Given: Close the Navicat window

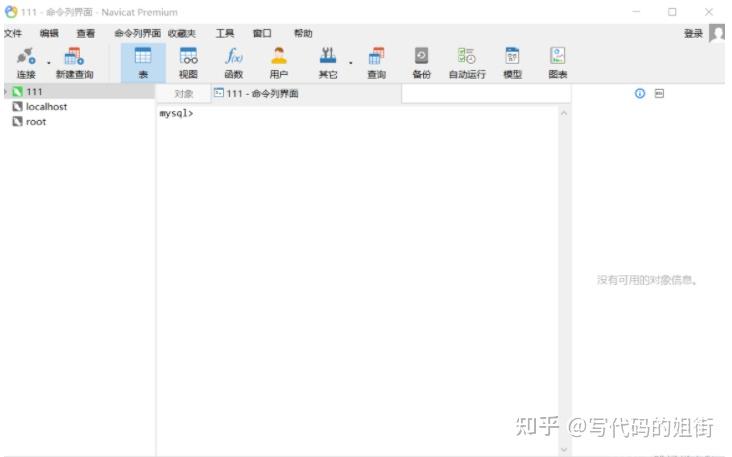Looking at the screenshot, I should point(709,12).
